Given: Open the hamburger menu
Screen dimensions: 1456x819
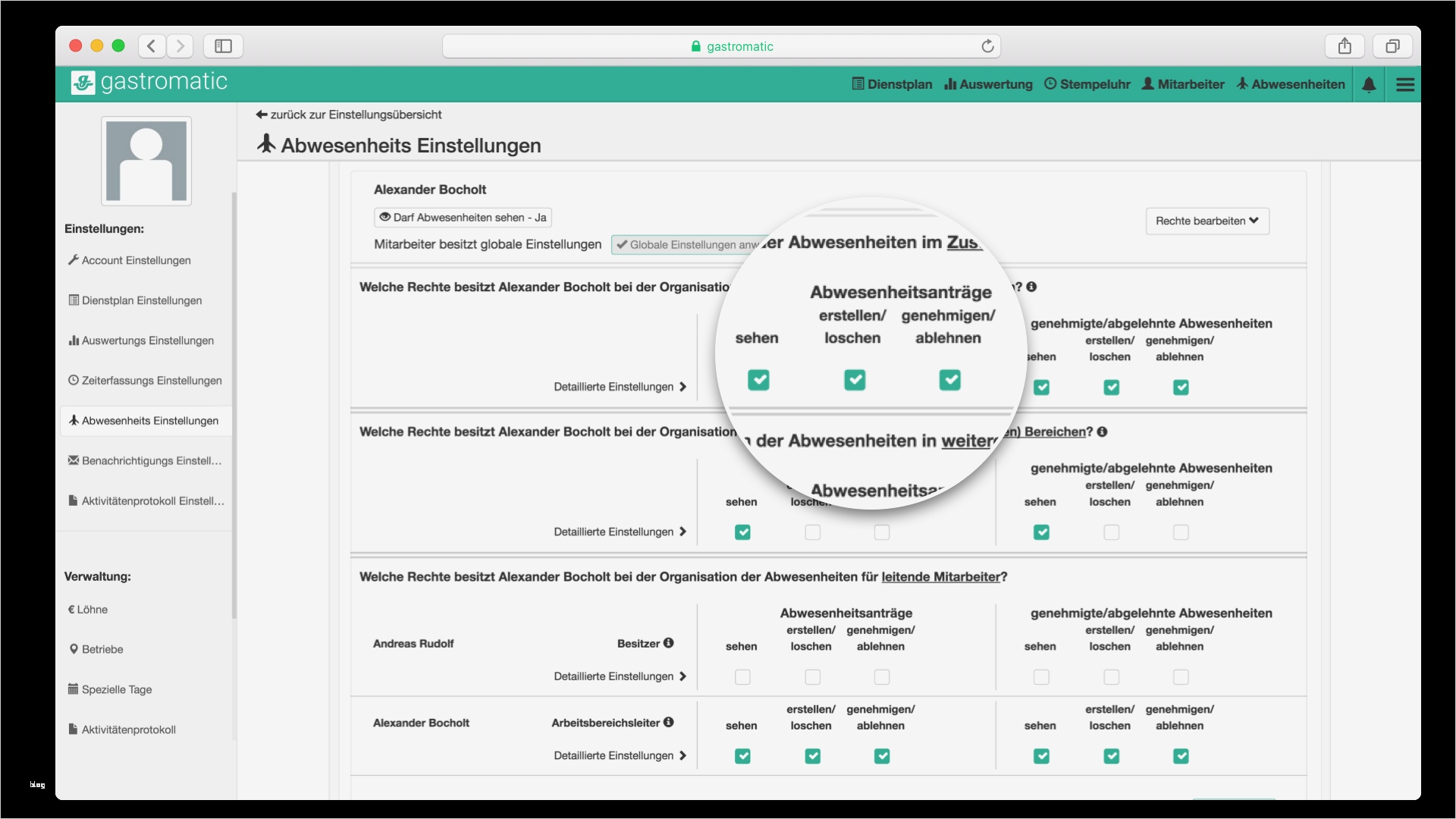Looking at the screenshot, I should 1405,84.
